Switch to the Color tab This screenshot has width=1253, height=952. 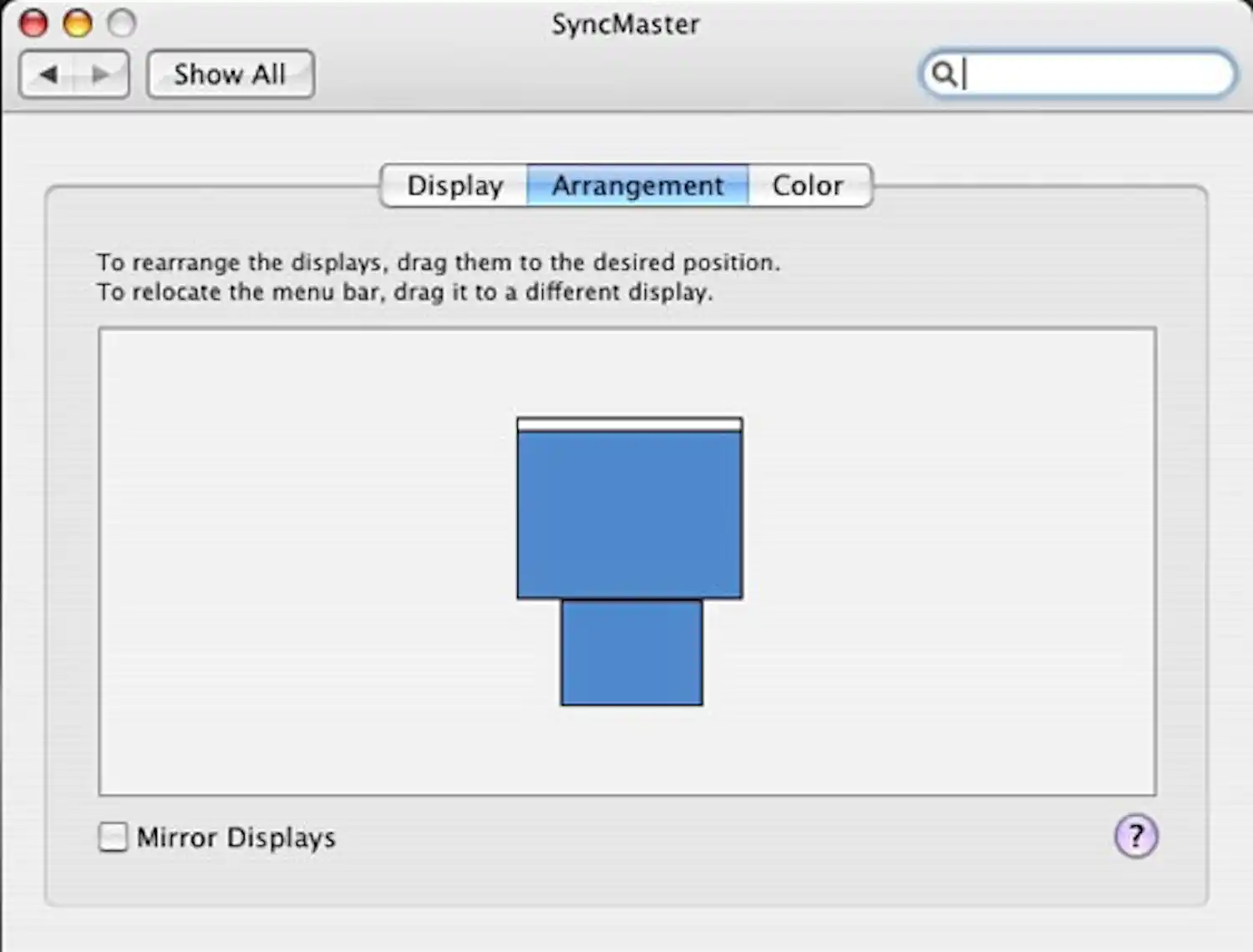point(808,185)
